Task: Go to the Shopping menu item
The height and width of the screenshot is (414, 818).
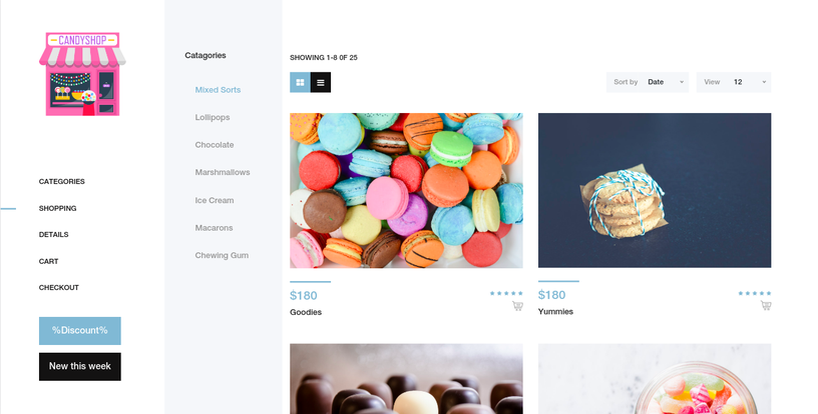Action: pos(57,208)
